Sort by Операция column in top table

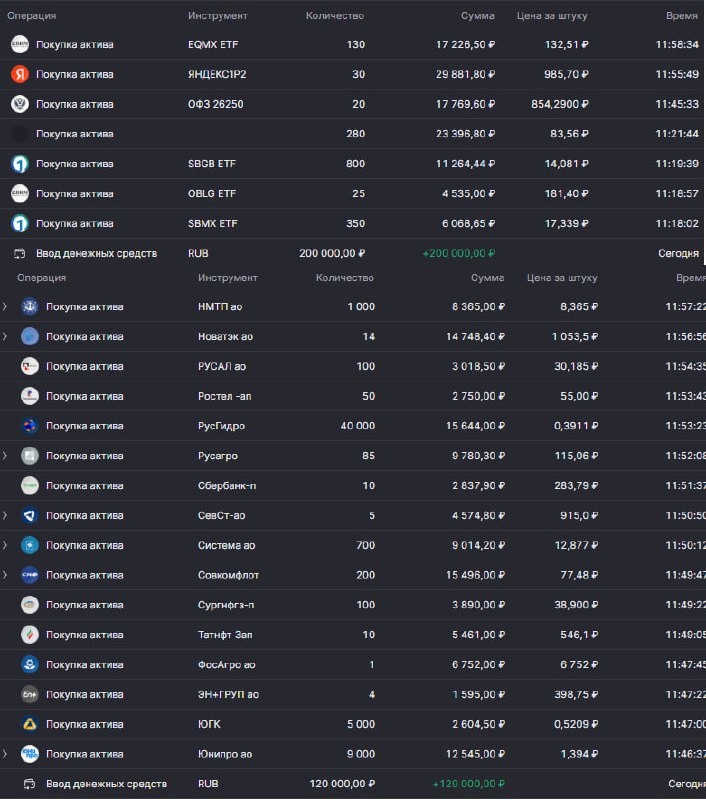32,16
